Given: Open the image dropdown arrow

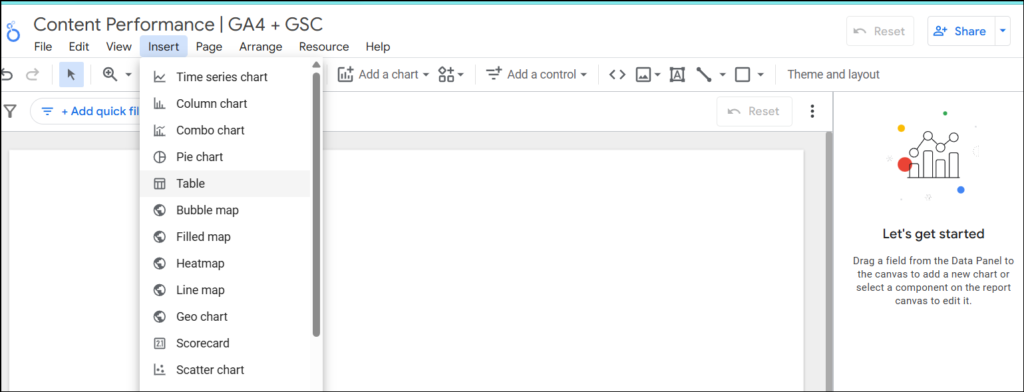Looking at the screenshot, I should pyautogui.click(x=658, y=74).
